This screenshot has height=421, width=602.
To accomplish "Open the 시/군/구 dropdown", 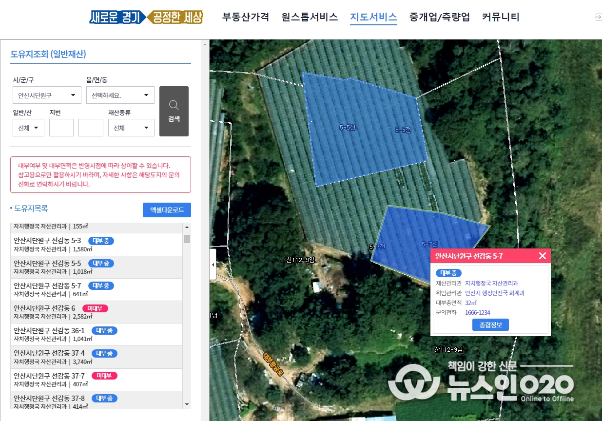I will coord(47,95).
